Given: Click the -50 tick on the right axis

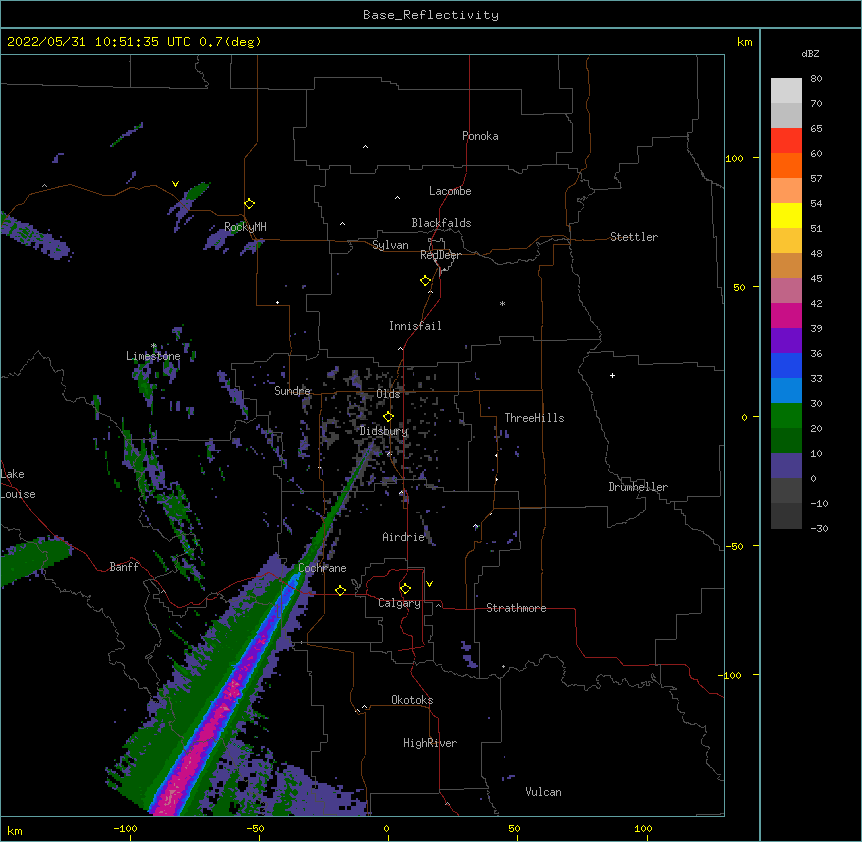Looking at the screenshot, I should pos(733,546).
